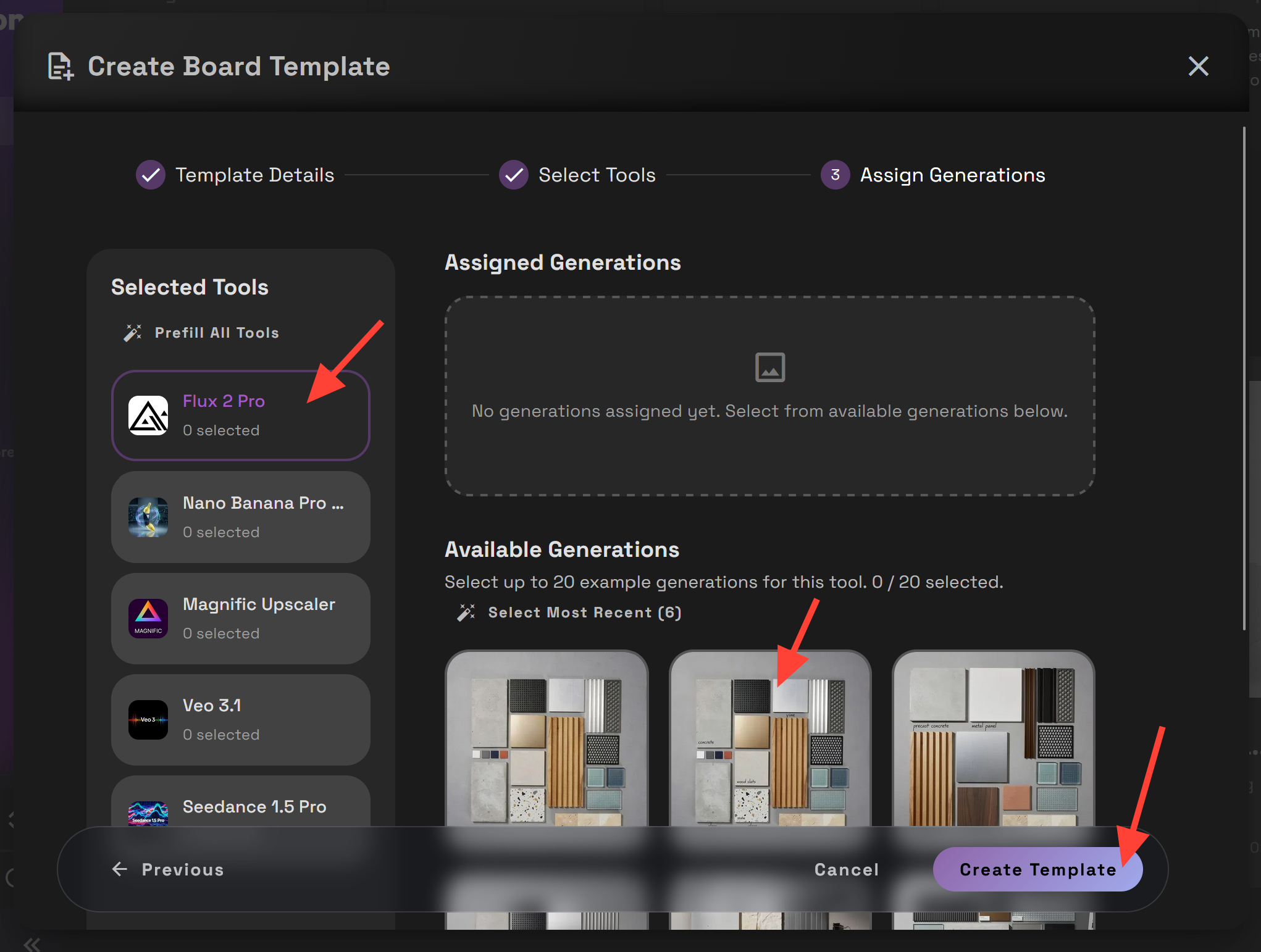This screenshot has width=1261, height=952.
Task: Collapse sidebar with double chevron icon
Action: [x=32, y=944]
